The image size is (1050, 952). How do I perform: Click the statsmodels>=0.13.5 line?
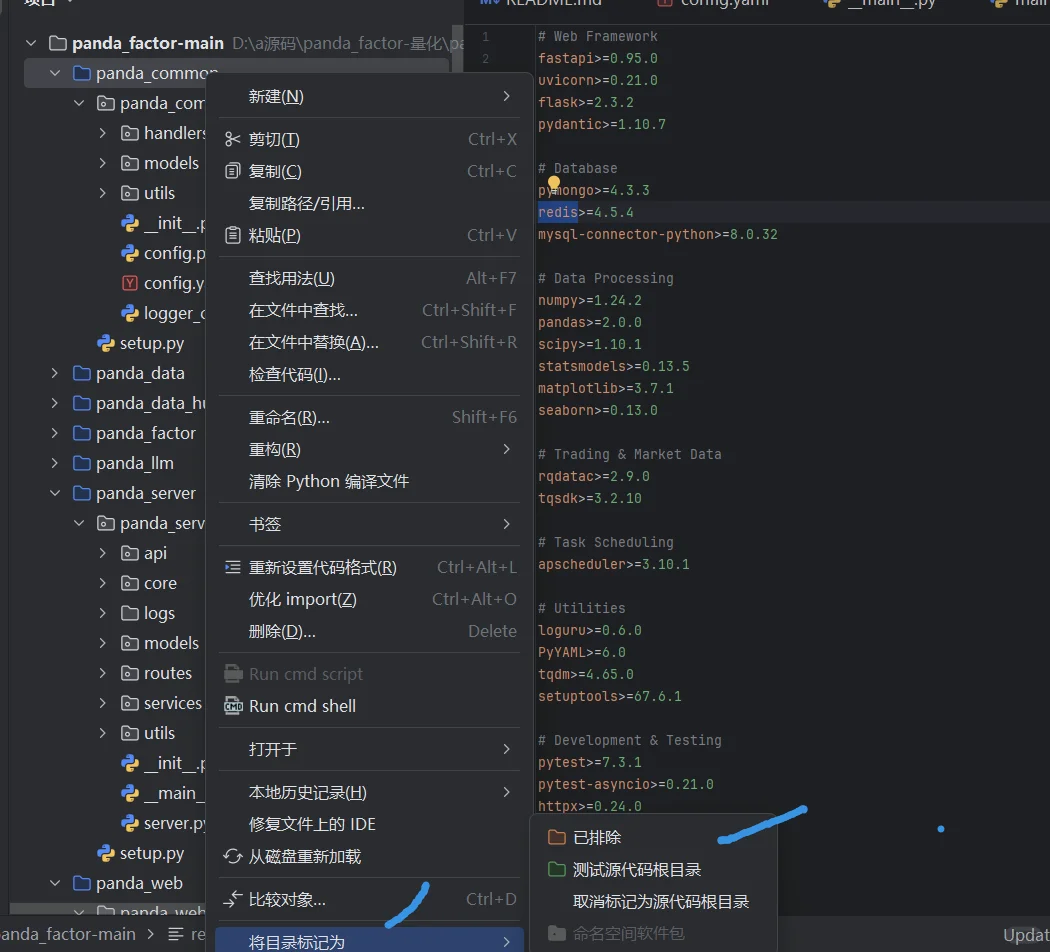point(613,366)
